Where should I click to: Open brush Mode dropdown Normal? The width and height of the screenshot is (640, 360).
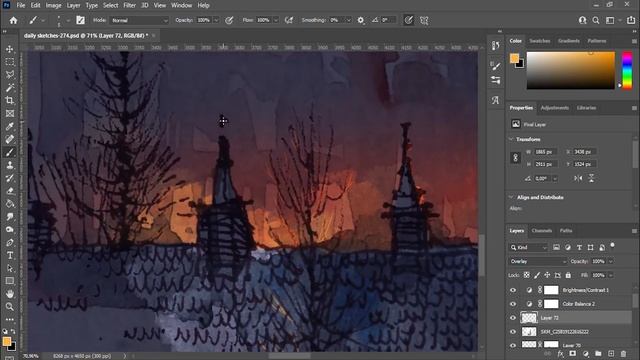point(139,20)
